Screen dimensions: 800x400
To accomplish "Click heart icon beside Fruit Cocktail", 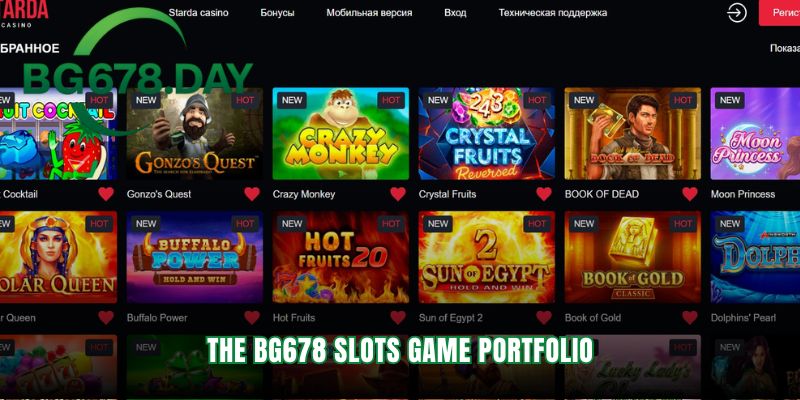I will tap(106, 194).
